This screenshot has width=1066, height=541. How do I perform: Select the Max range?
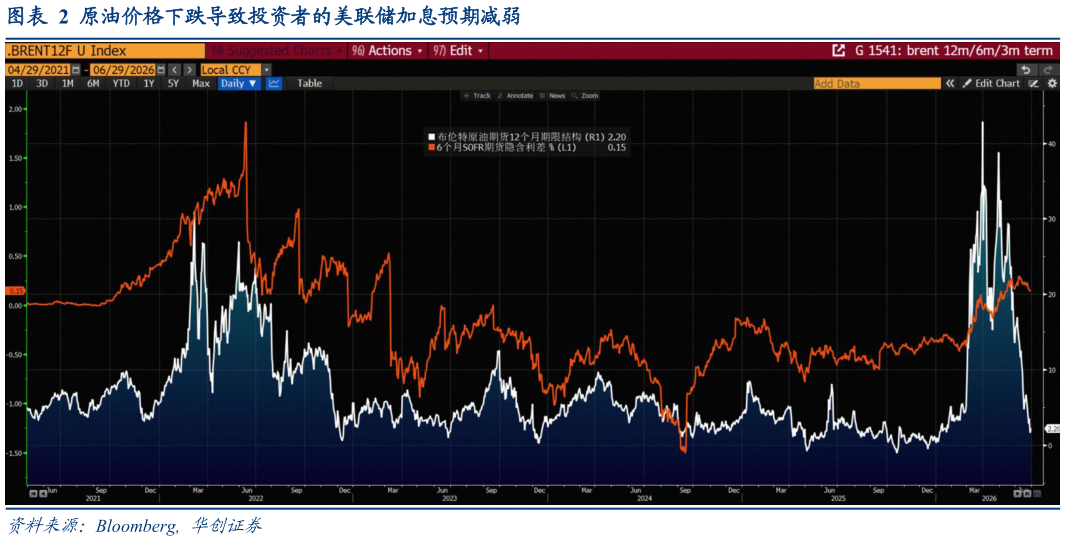point(201,84)
